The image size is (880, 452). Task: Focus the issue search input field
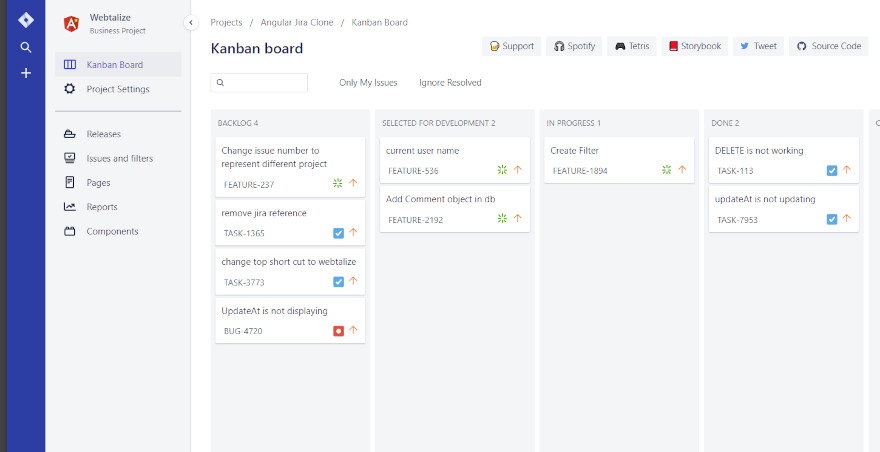[x=259, y=83]
